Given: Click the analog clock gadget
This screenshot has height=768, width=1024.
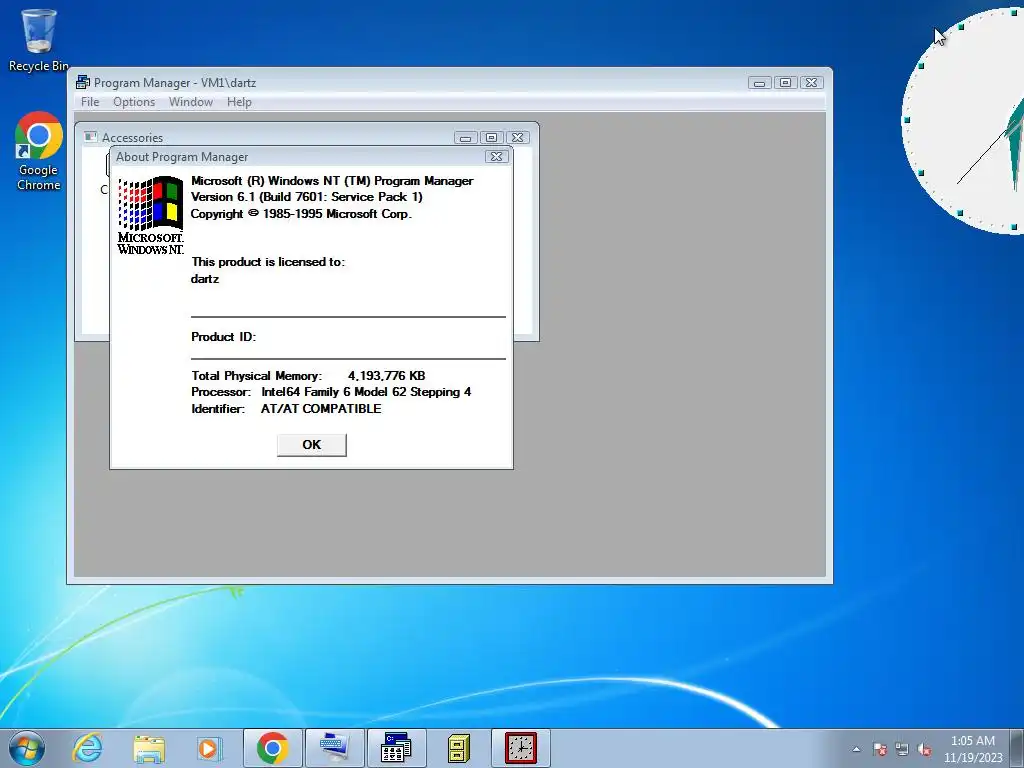Looking at the screenshot, I should [965, 121].
